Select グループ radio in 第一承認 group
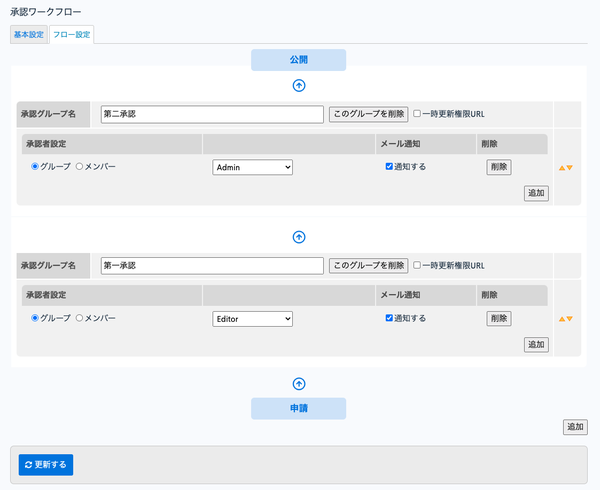600x490 pixels. 35,318
